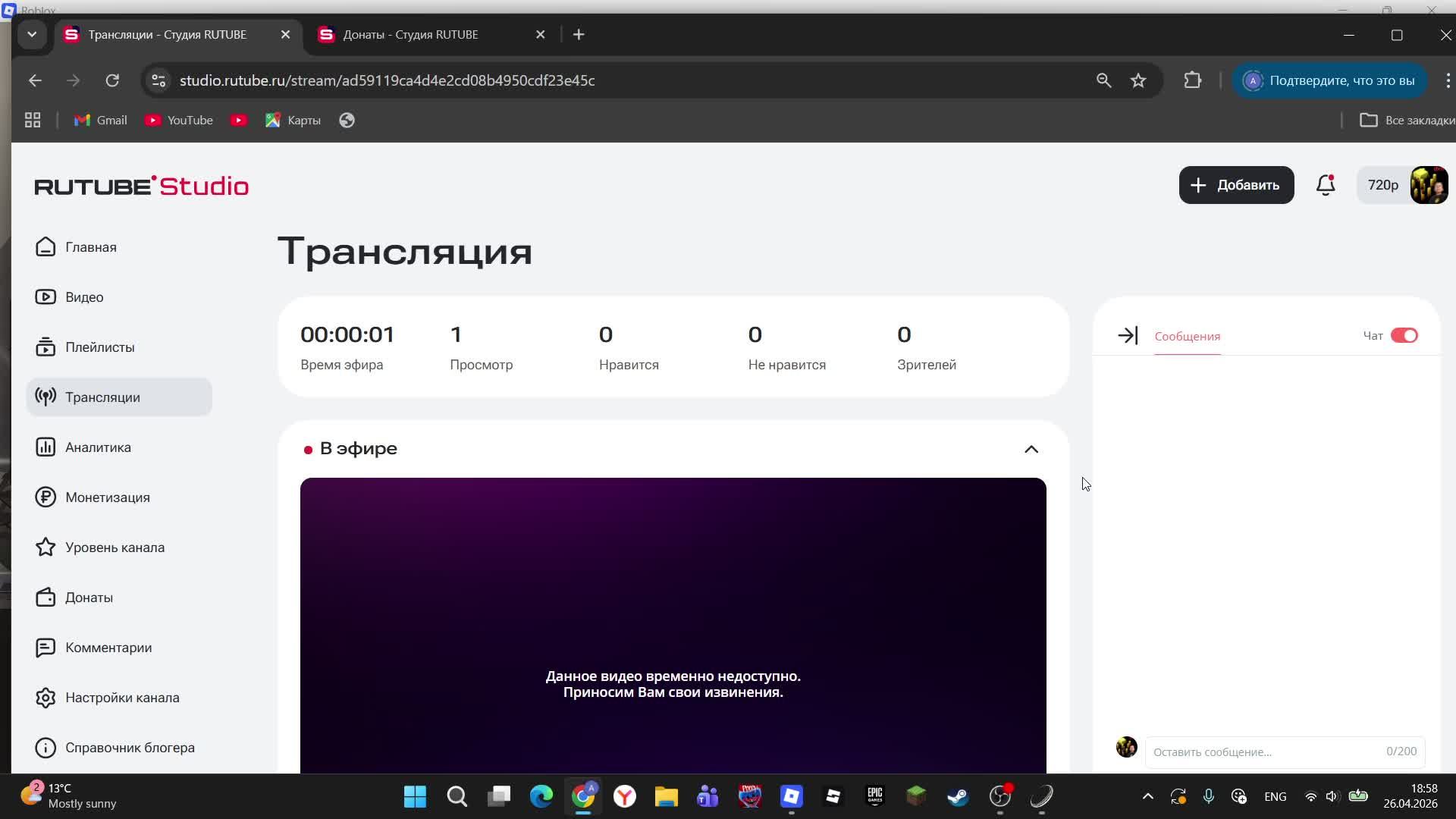Select the Сообщения chat tab
Screen dimensions: 1456x819
click(x=1187, y=337)
